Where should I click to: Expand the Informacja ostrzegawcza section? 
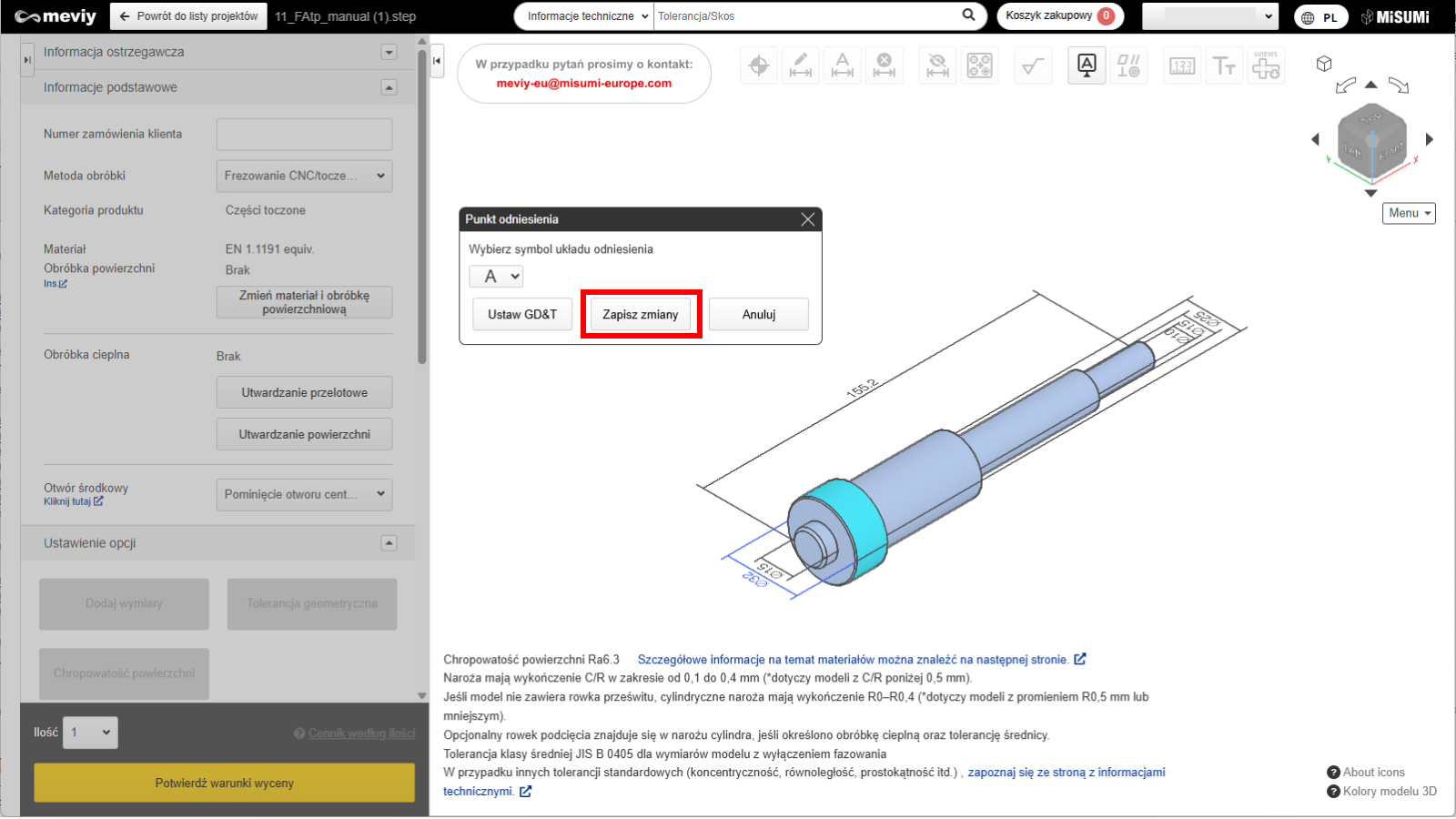[x=389, y=53]
